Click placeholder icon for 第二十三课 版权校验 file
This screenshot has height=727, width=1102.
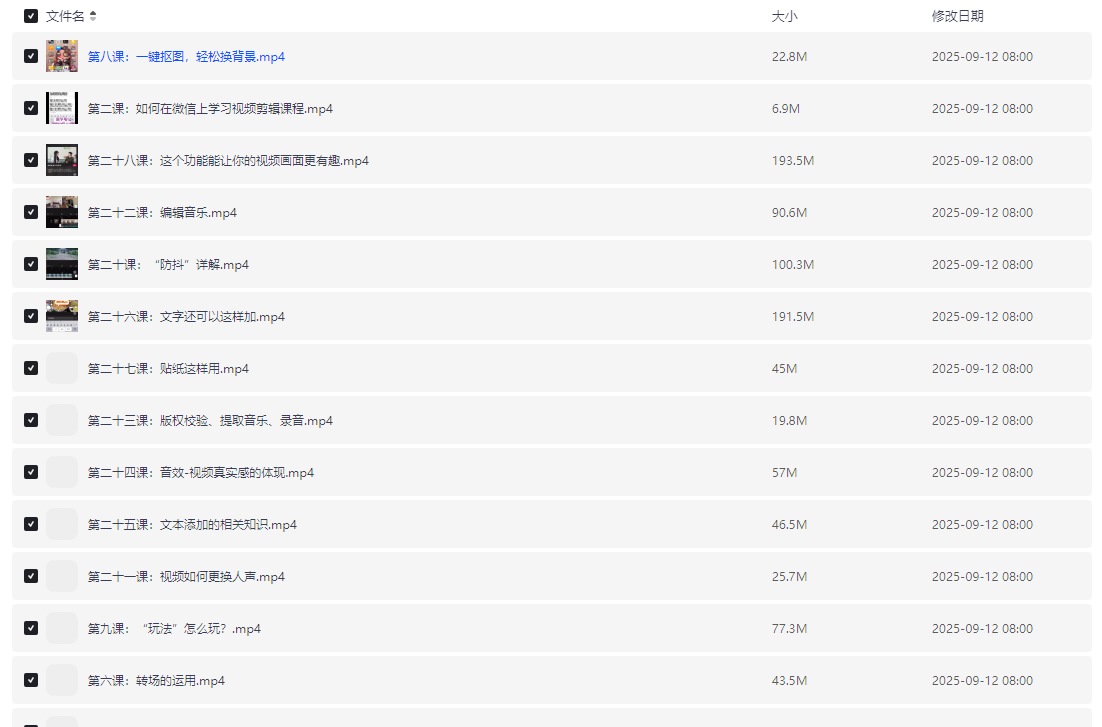click(x=62, y=420)
